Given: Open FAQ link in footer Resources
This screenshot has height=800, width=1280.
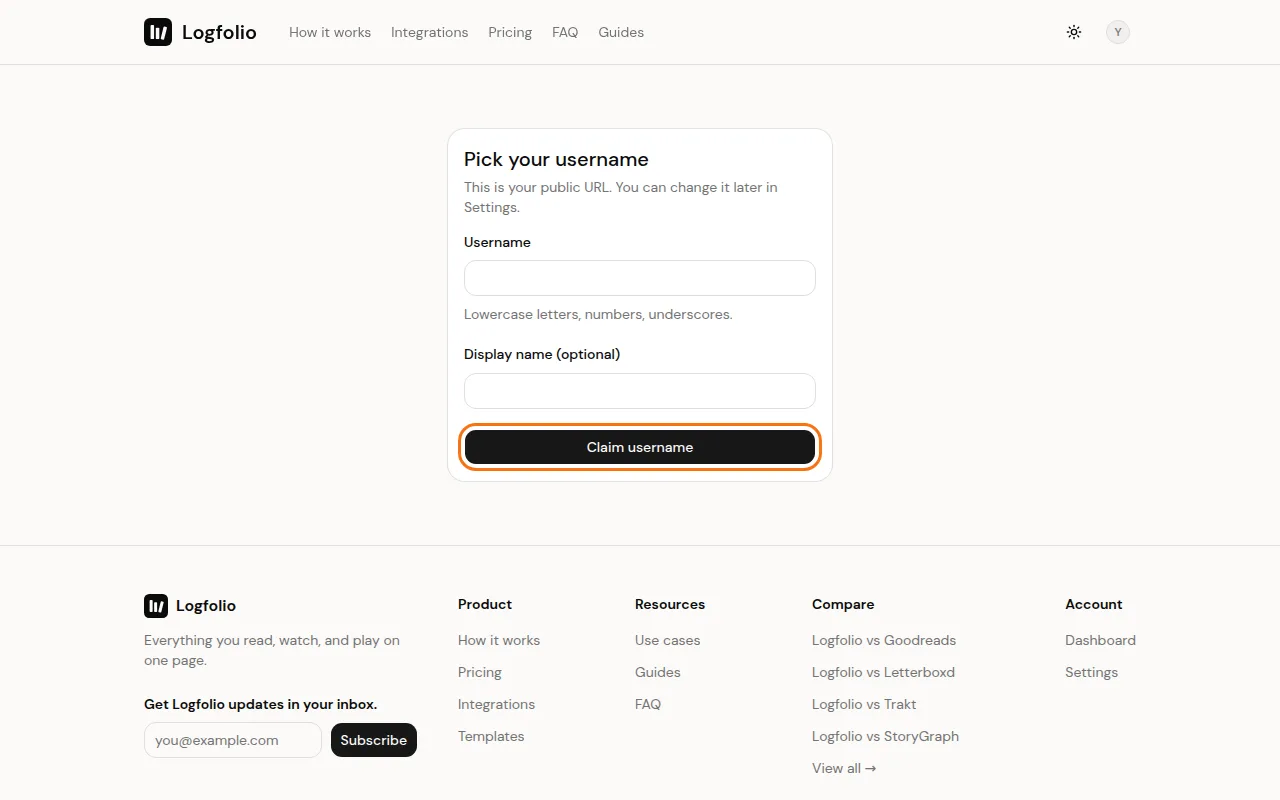Looking at the screenshot, I should coord(648,704).
